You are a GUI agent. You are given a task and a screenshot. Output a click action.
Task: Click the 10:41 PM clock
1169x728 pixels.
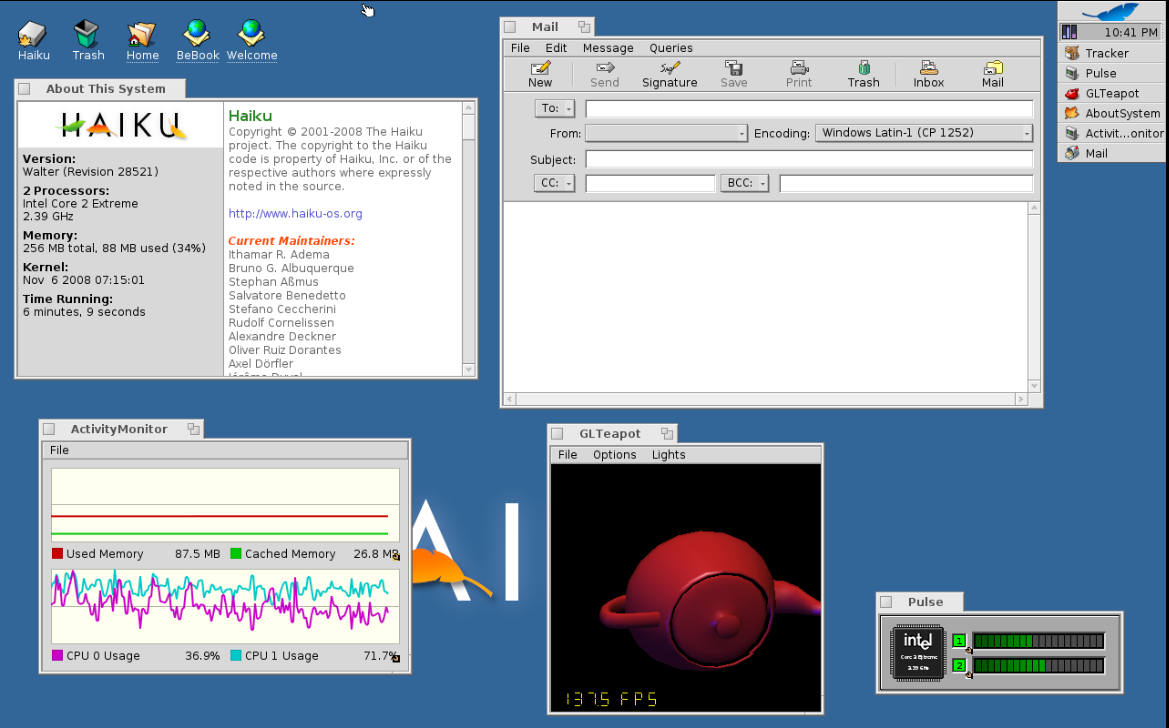tap(1131, 32)
